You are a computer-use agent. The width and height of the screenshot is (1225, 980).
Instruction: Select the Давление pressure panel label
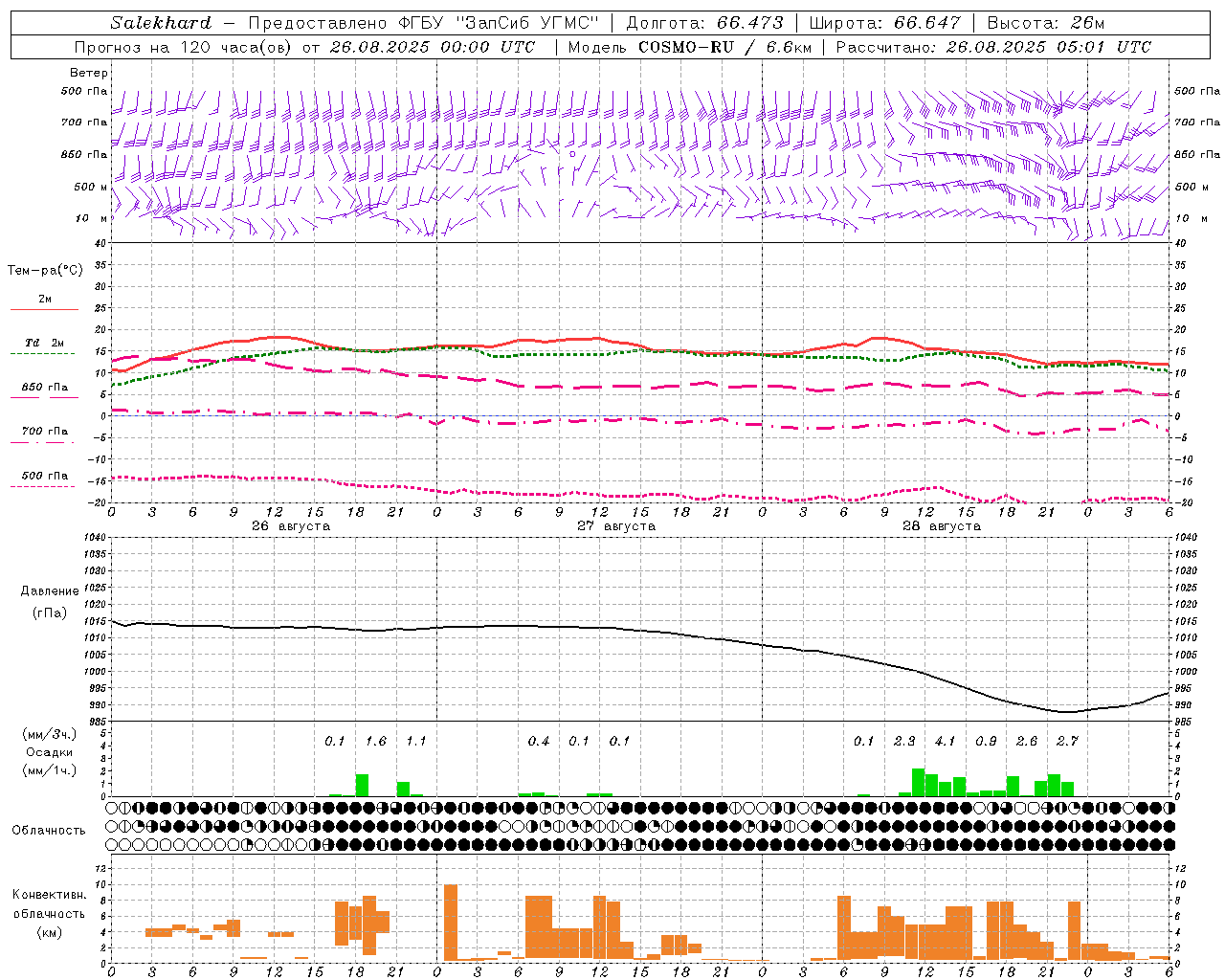coord(50,591)
